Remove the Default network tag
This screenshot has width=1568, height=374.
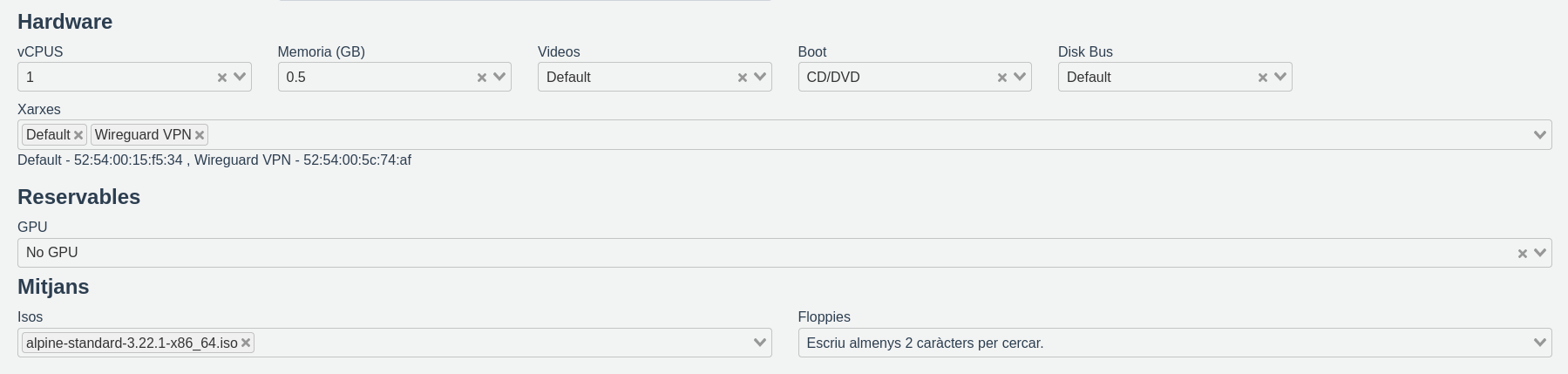pos(78,135)
